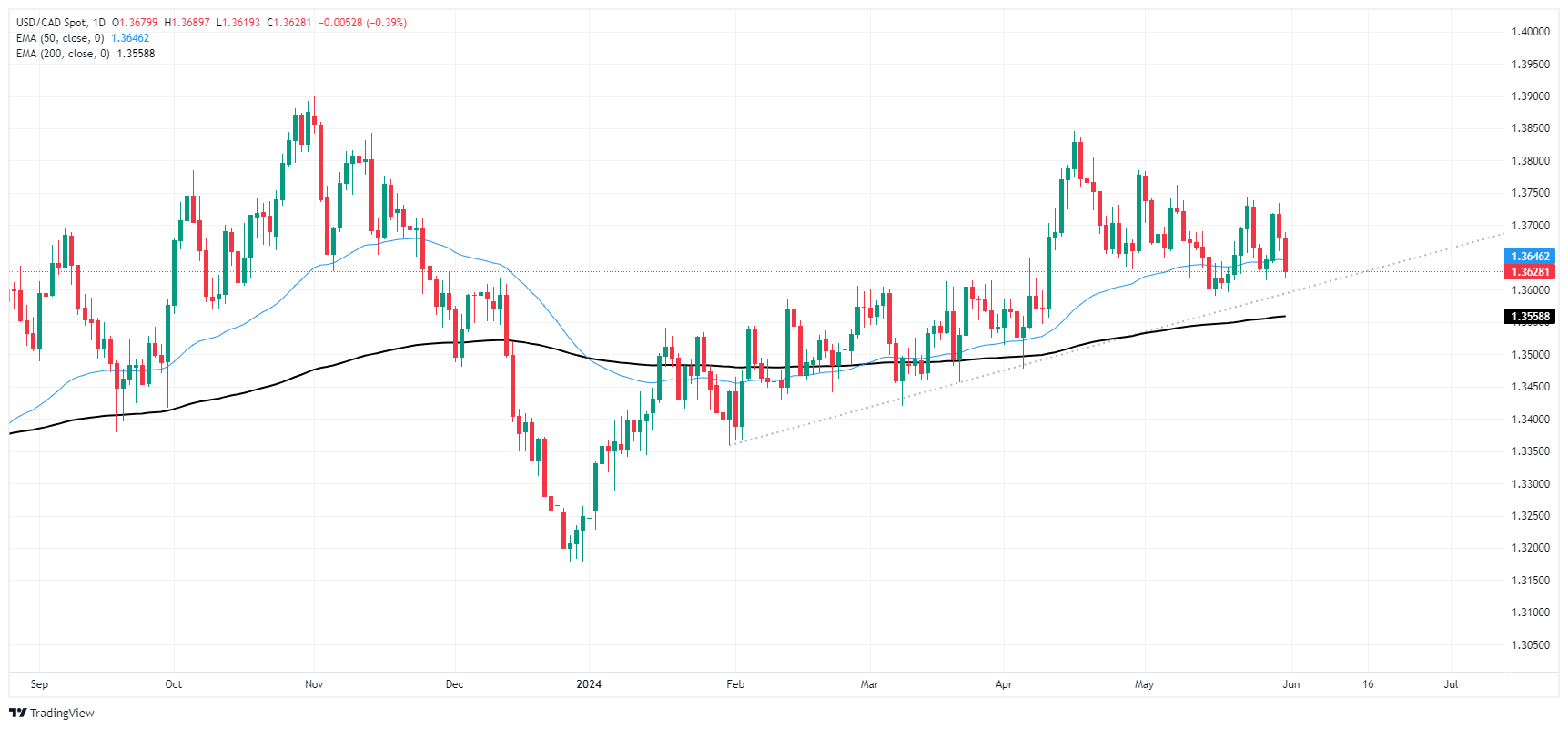Click the Jun date marker on time axis

point(1290,684)
